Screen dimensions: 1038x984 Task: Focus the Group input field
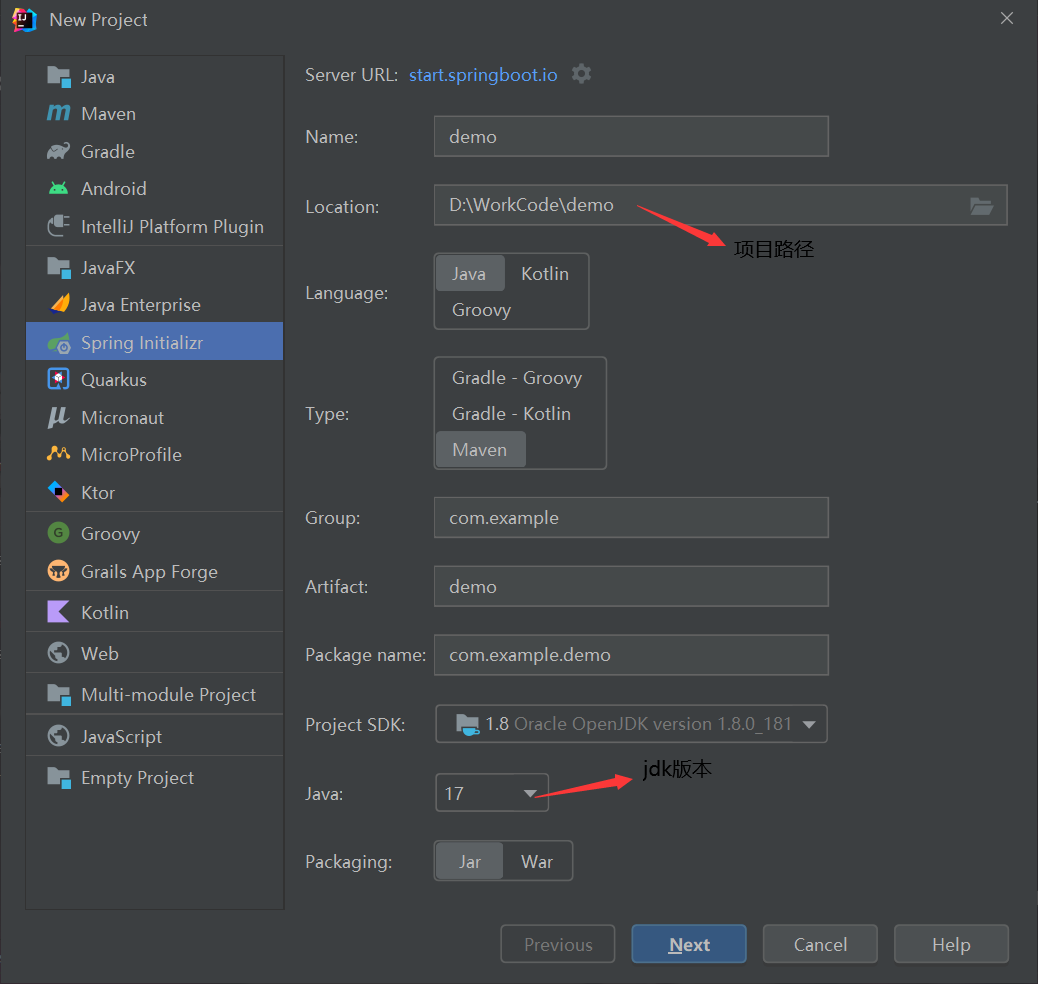coord(631,517)
